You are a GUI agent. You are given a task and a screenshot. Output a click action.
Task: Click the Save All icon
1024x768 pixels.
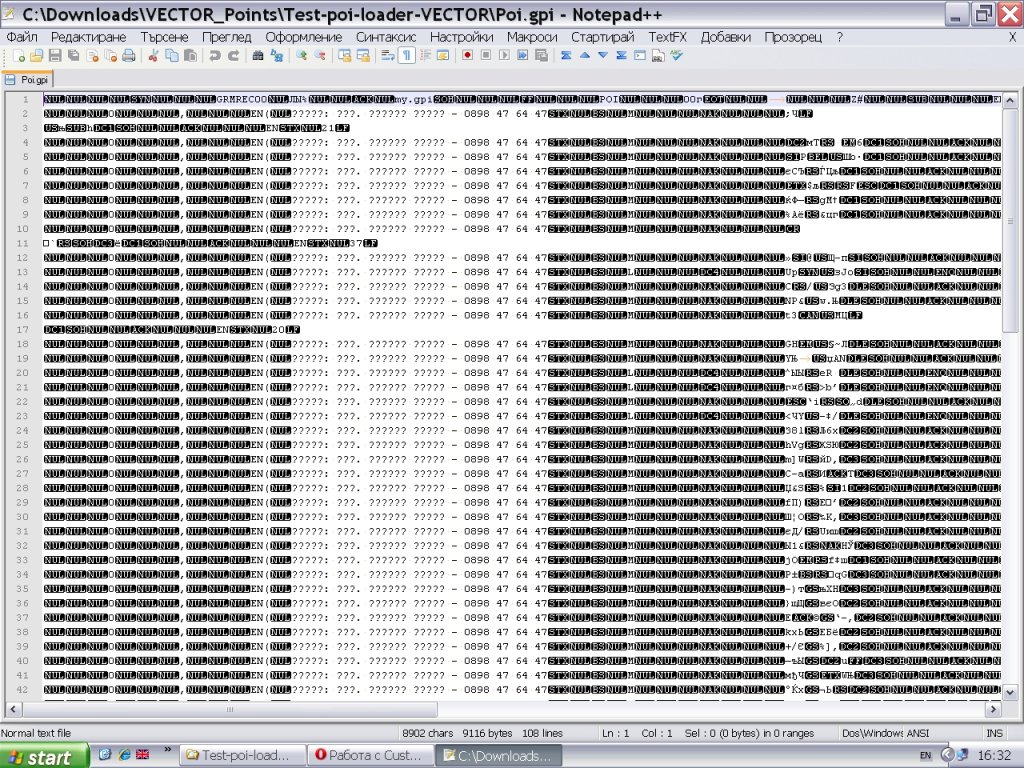tap(74, 56)
